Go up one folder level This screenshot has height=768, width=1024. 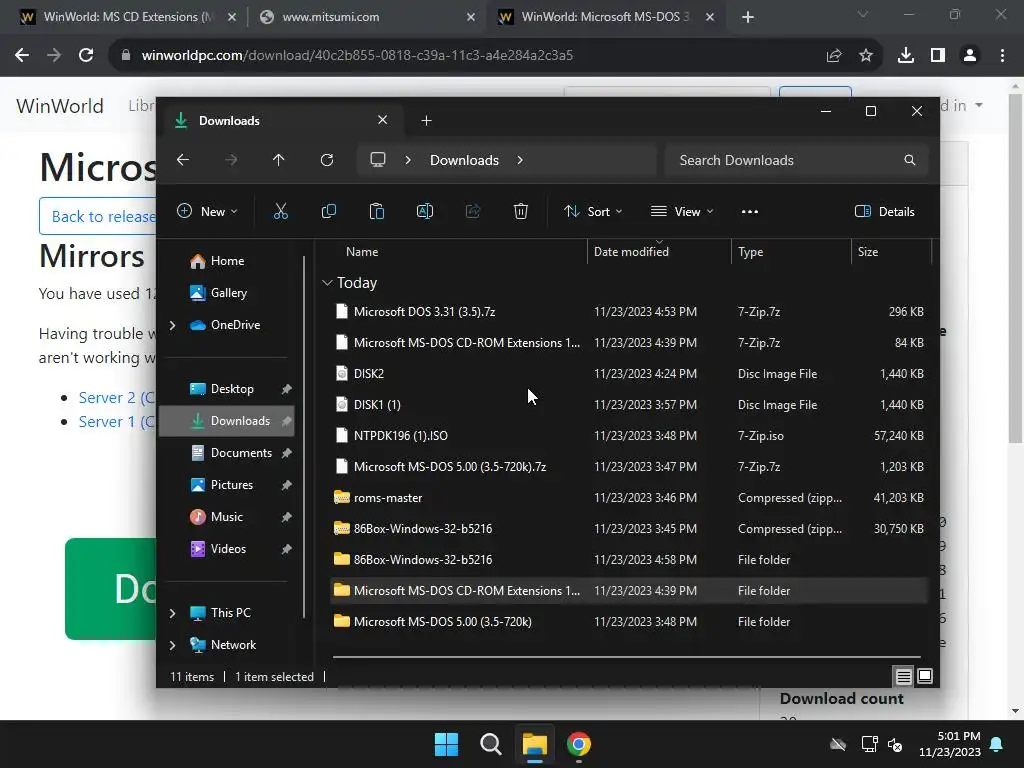(279, 160)
